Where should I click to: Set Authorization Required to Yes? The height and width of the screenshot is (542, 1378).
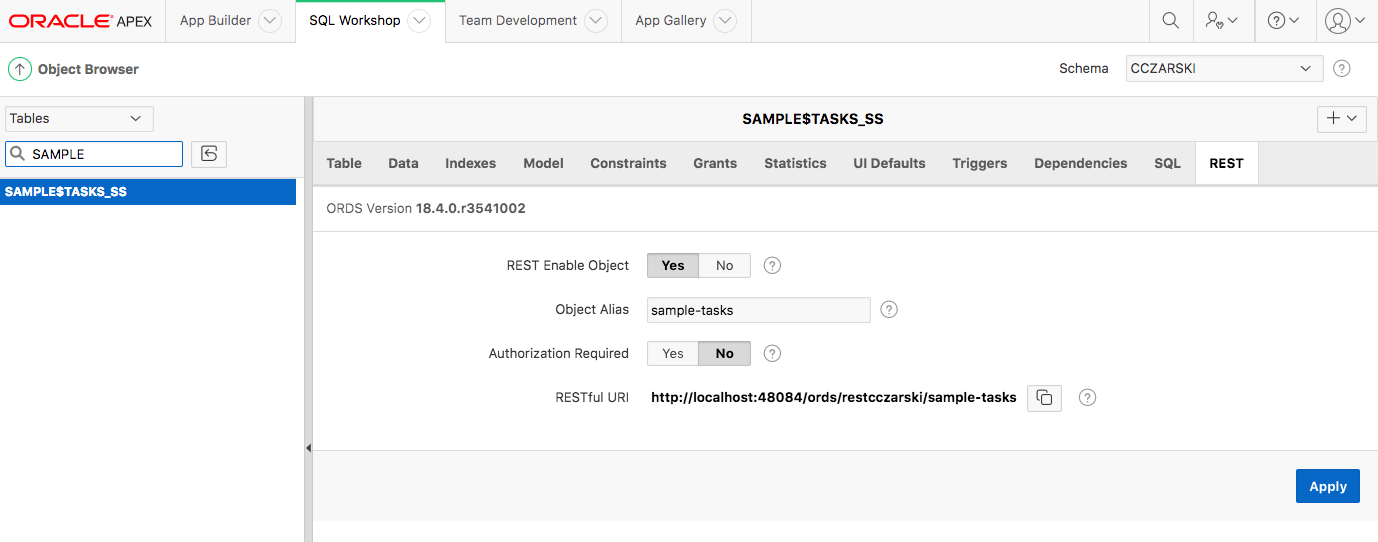tap(673, 354)
